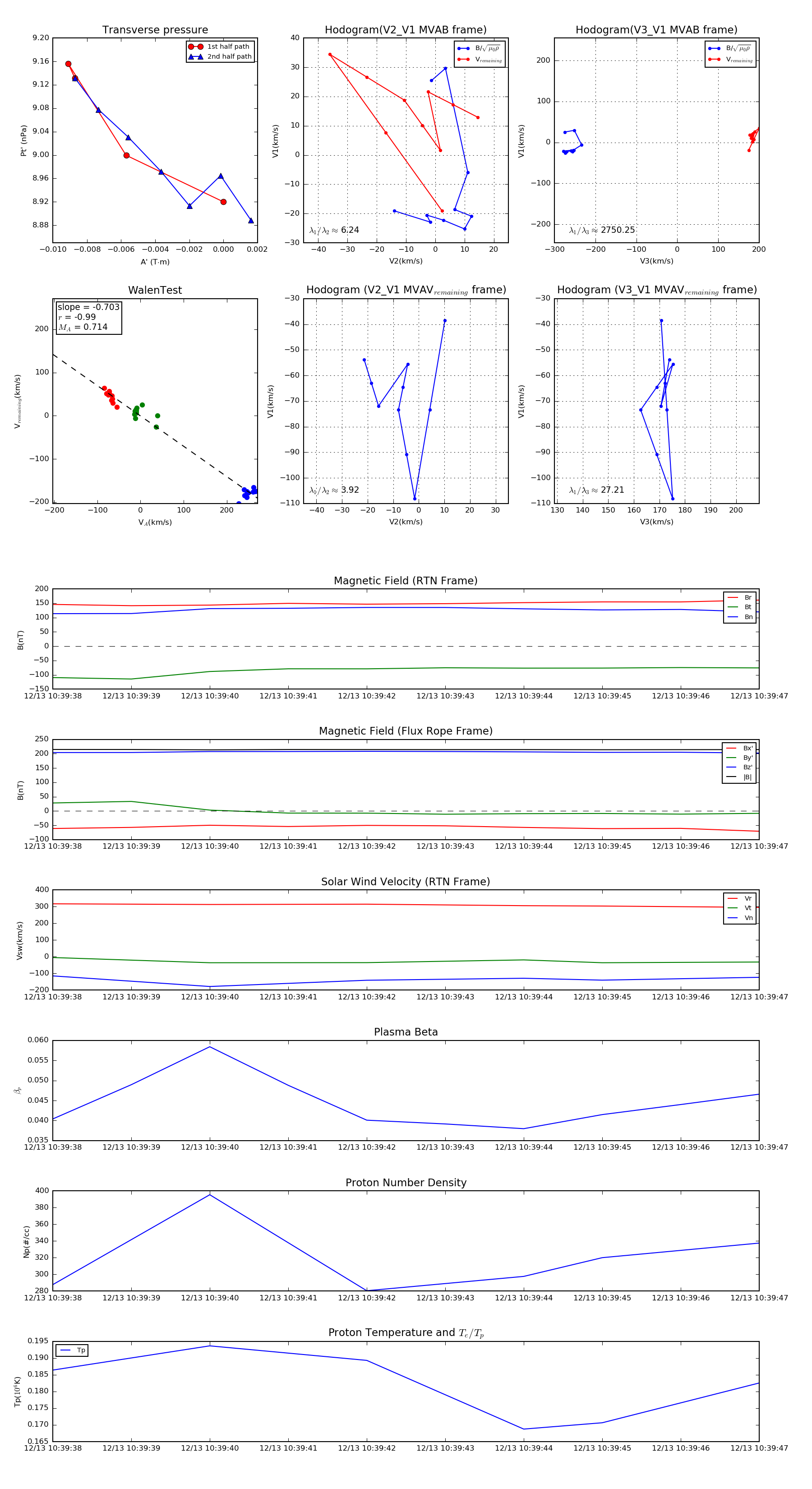Click the "Magnetic Field (Flux Rope Frame)" title
The width and height of the screenshot is (812, 1489).
point(406,731)
